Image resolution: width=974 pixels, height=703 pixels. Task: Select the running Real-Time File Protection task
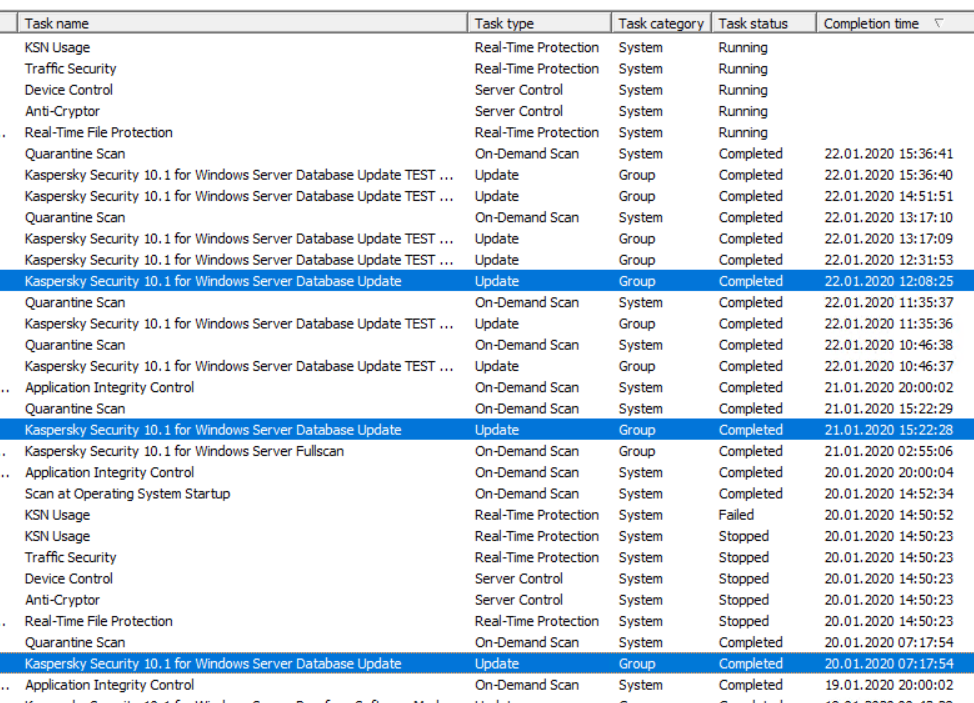[98, 132]
